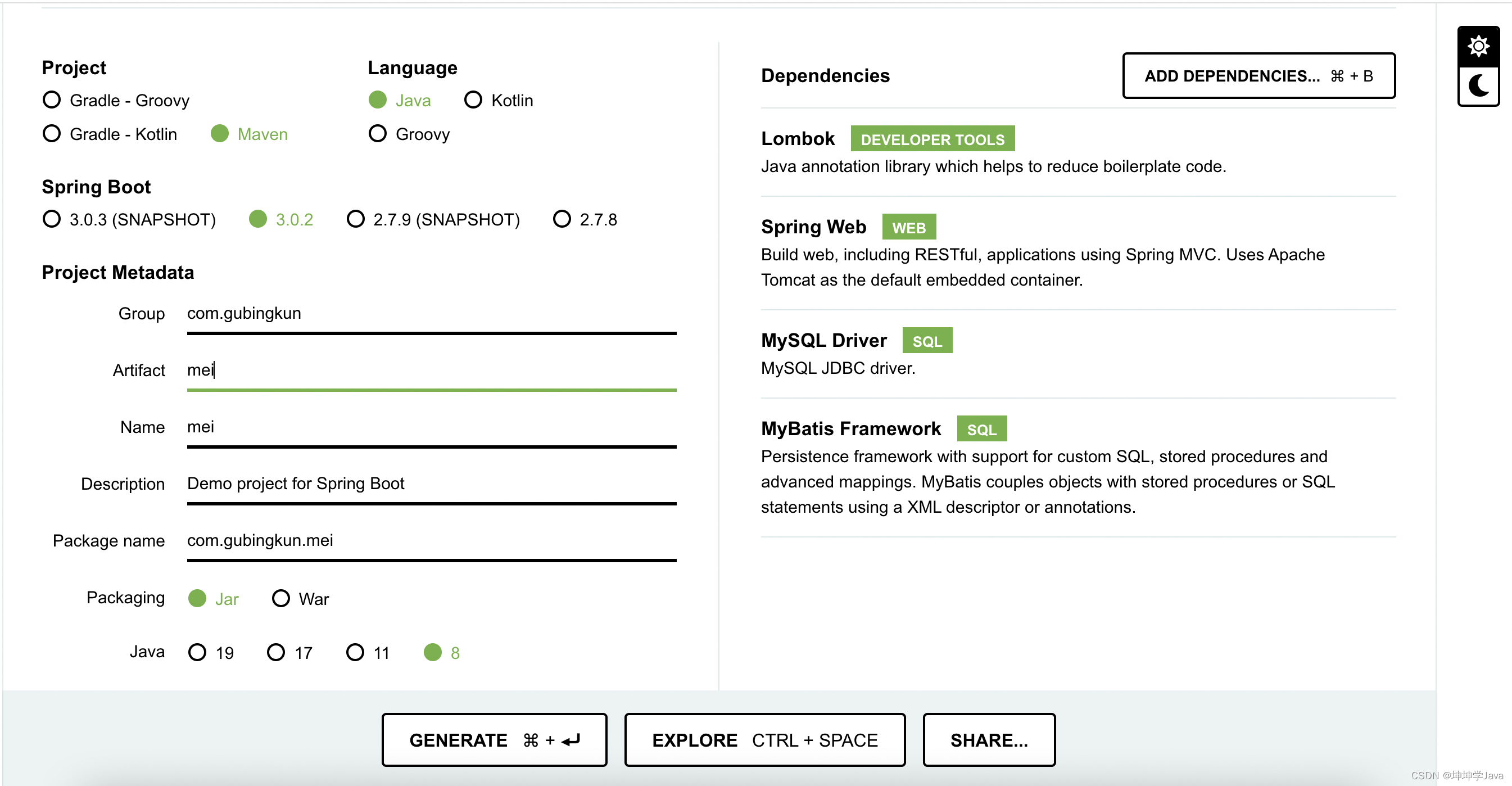1512x786 pixels.
Task: Pick War packaging option
Action: 301,599
